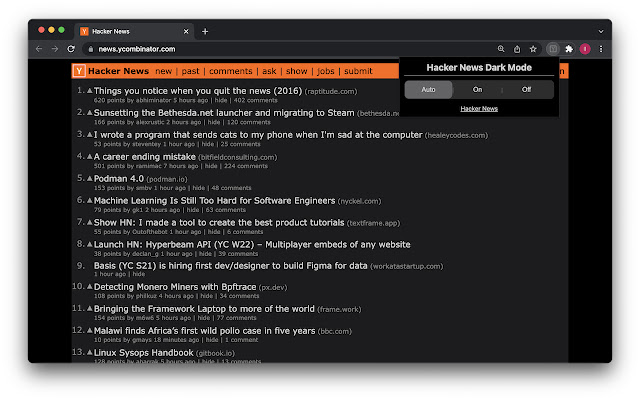The image size is (640, 400).
Task: Open the 'show' section
Action: click(296, 71)
